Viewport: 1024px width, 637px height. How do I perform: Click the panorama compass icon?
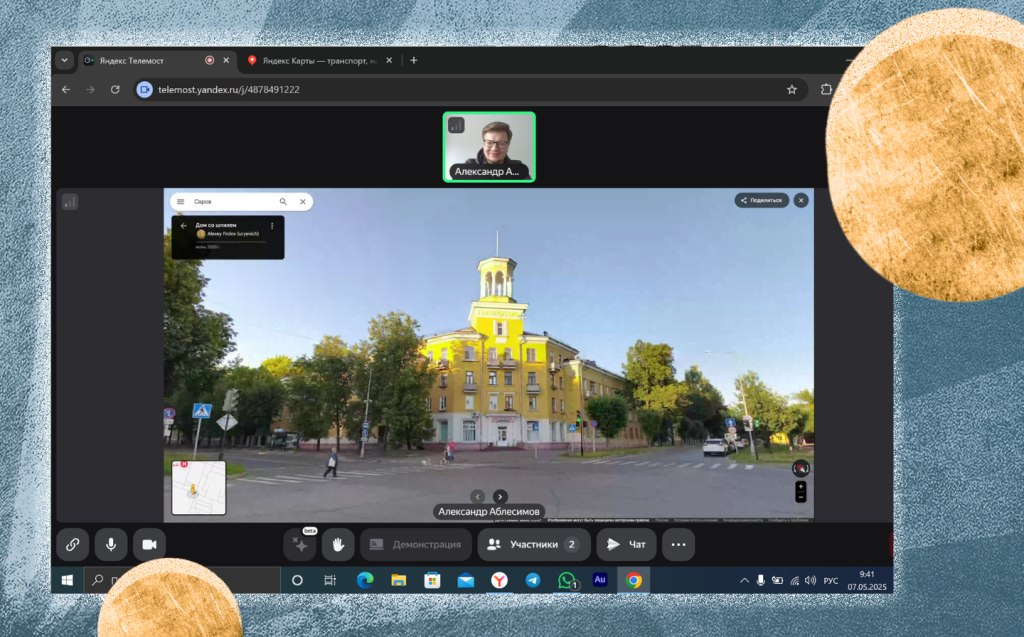(x=801, y=468)
